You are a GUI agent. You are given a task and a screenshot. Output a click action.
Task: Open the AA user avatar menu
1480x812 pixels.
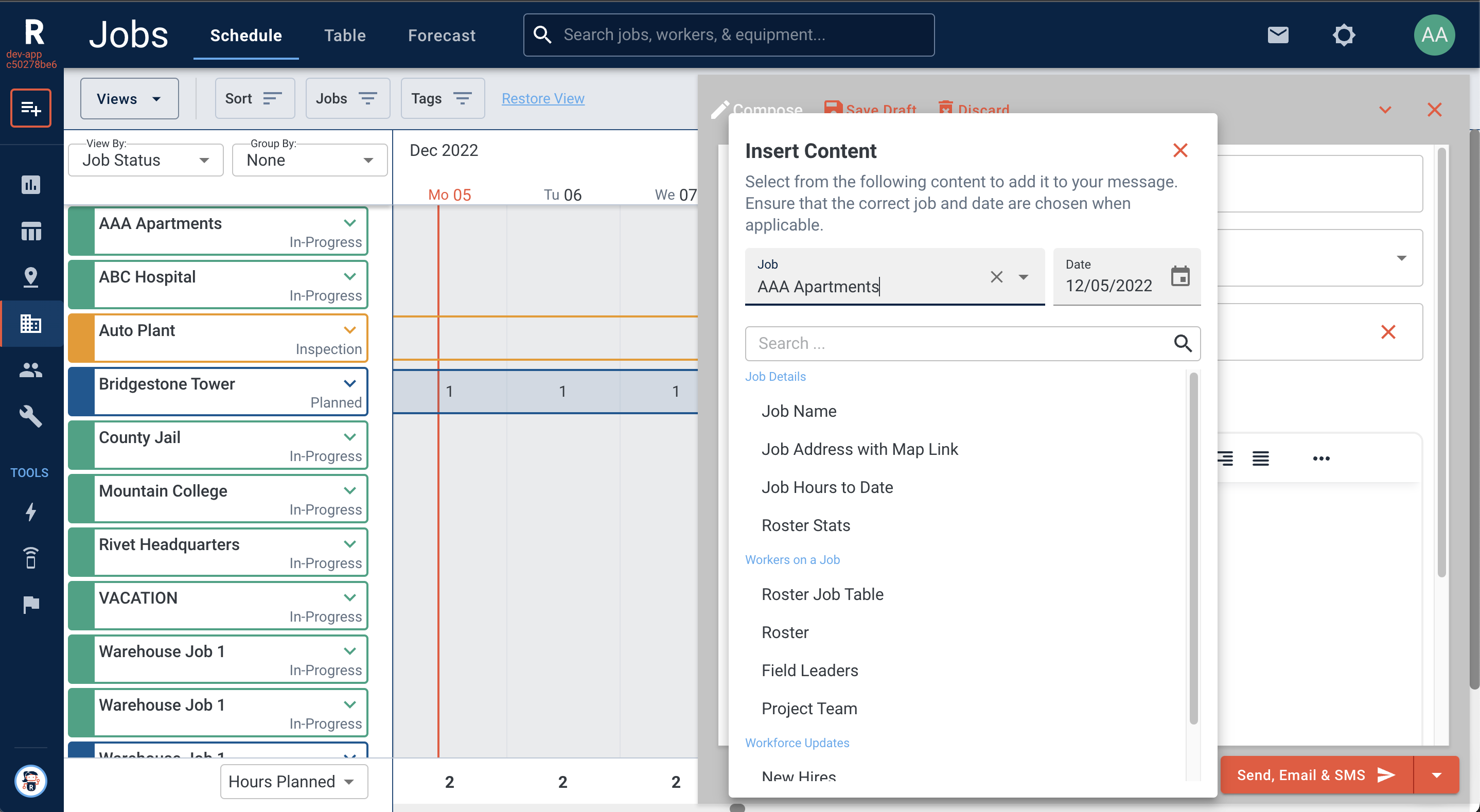click(1434, 35)
